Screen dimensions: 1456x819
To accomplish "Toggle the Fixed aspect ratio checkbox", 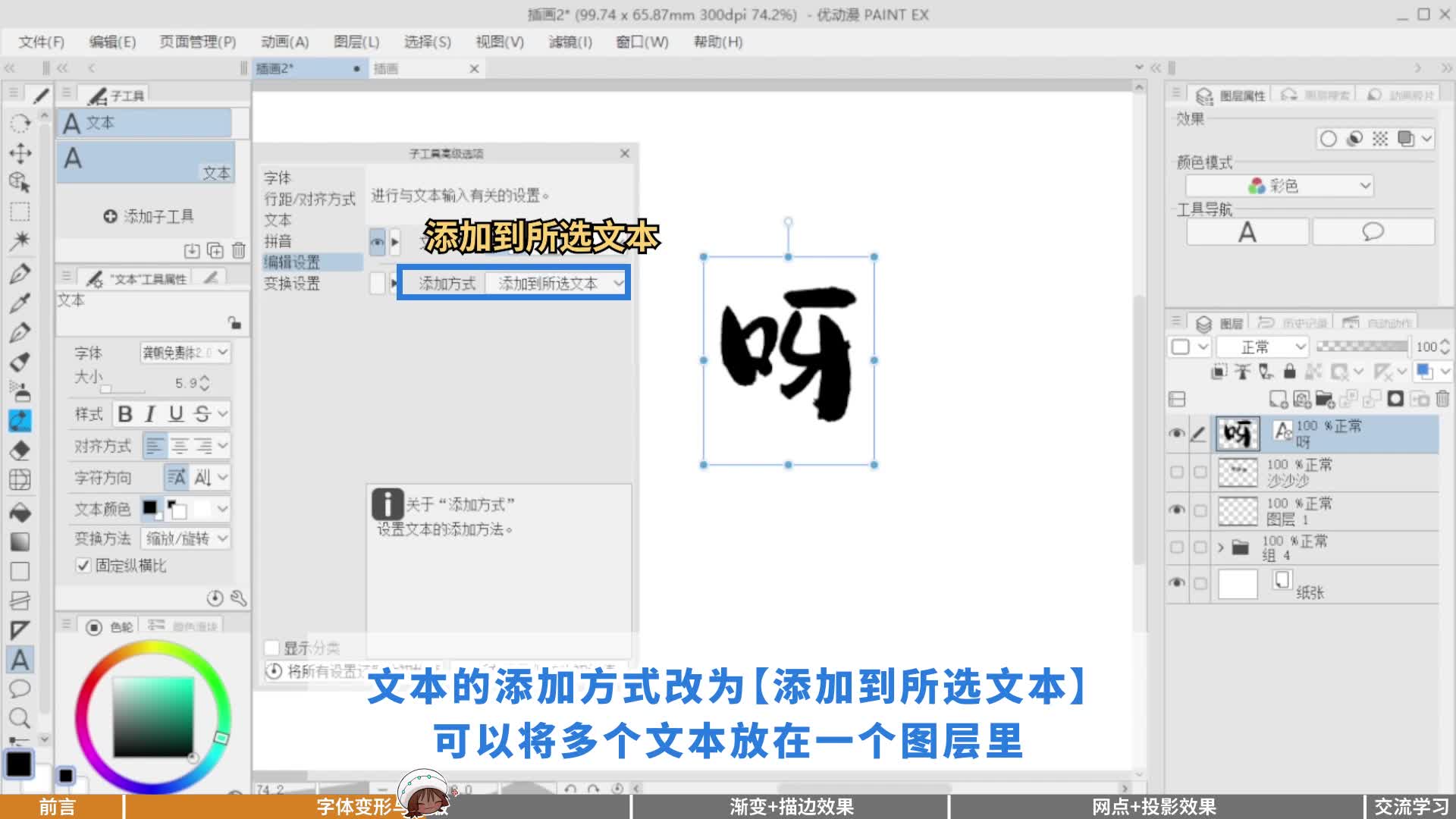I will pyautogui.click(x=83, y=565).
